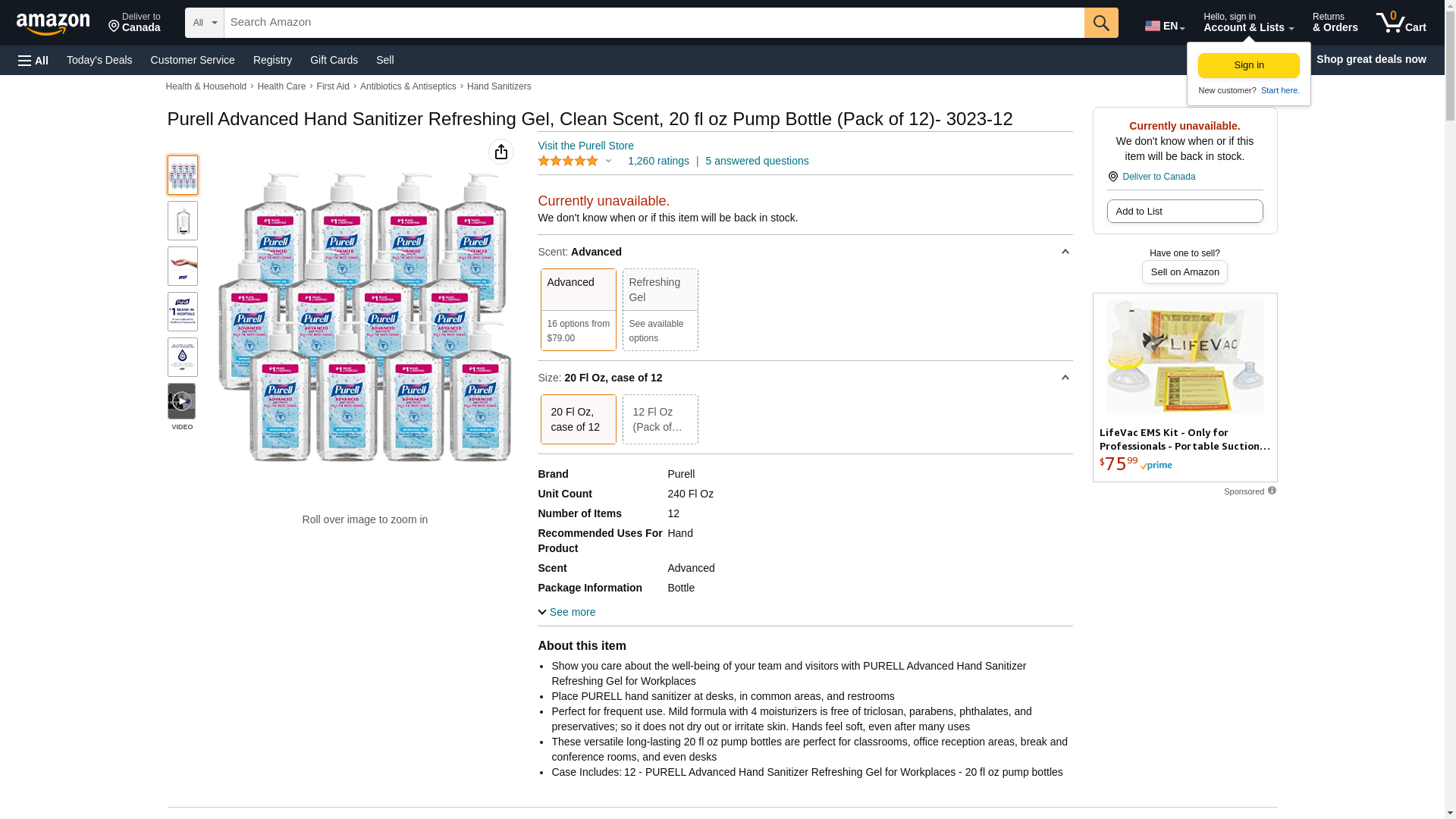Click the yellow Sign in button
The width and height of the screenshot is (1456, 819).
[1248, 65]
